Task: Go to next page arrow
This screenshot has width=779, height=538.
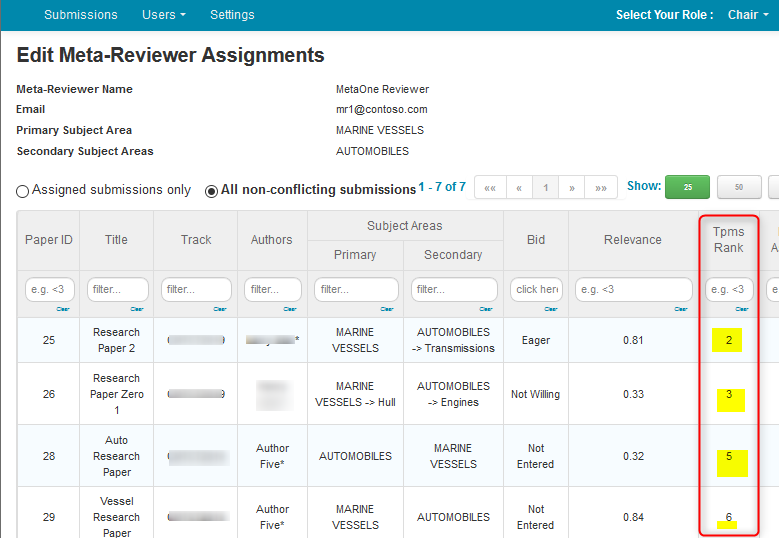Action: pyautogui.click(x=572, y=187)
